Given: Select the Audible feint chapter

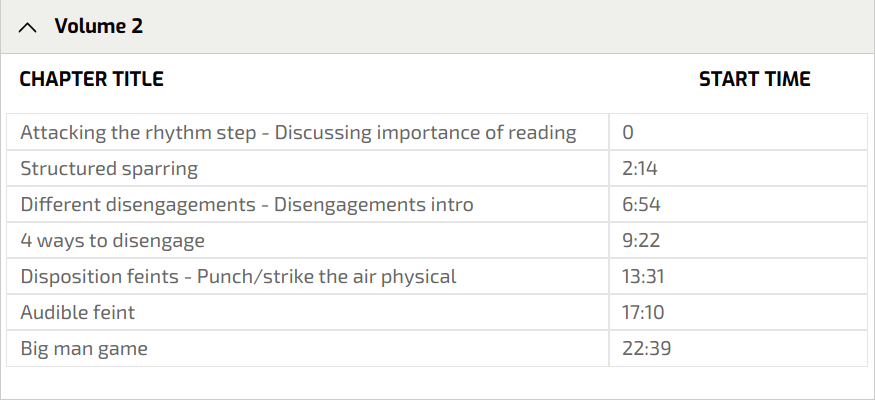Looking at the screenshot, I should [x=77, y=313].
